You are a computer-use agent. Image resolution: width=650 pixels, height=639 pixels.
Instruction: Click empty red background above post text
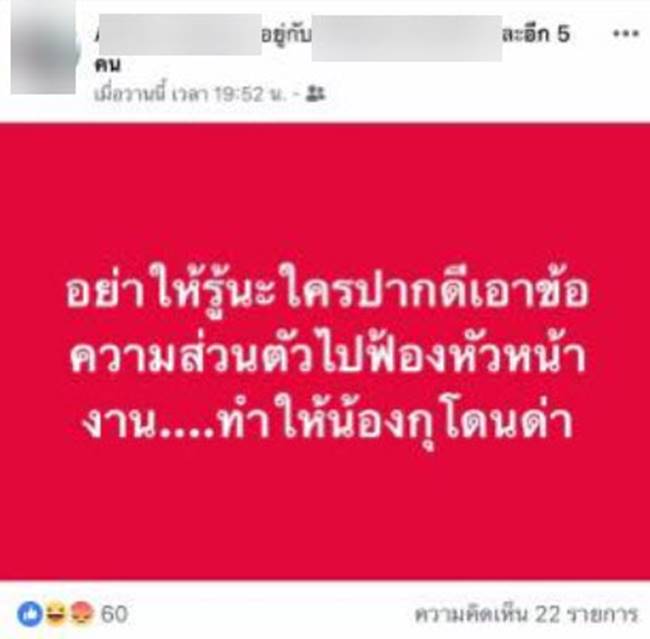(325, 191)
